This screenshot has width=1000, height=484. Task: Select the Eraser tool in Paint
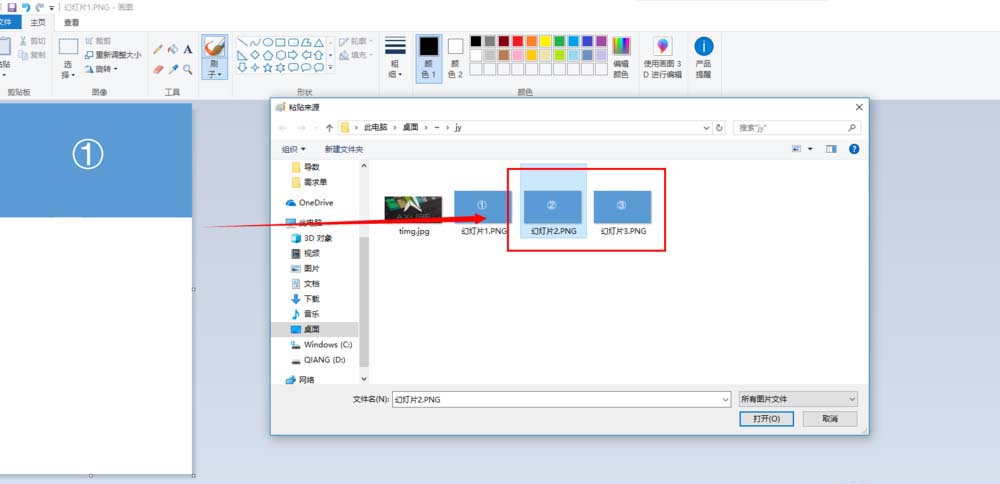pyautogui.click(x=158, y=69)
